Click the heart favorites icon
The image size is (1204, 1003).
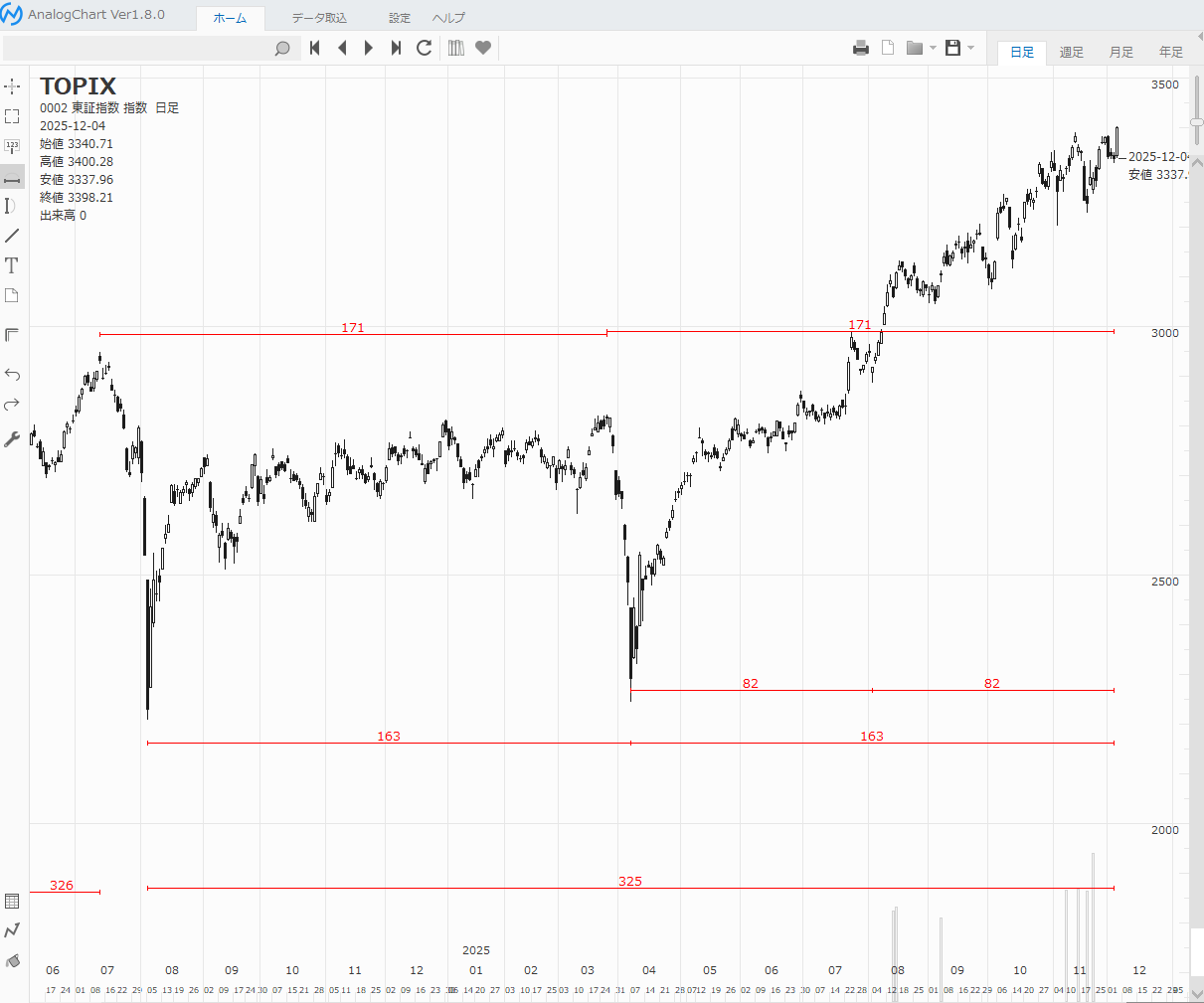(483, 48)
